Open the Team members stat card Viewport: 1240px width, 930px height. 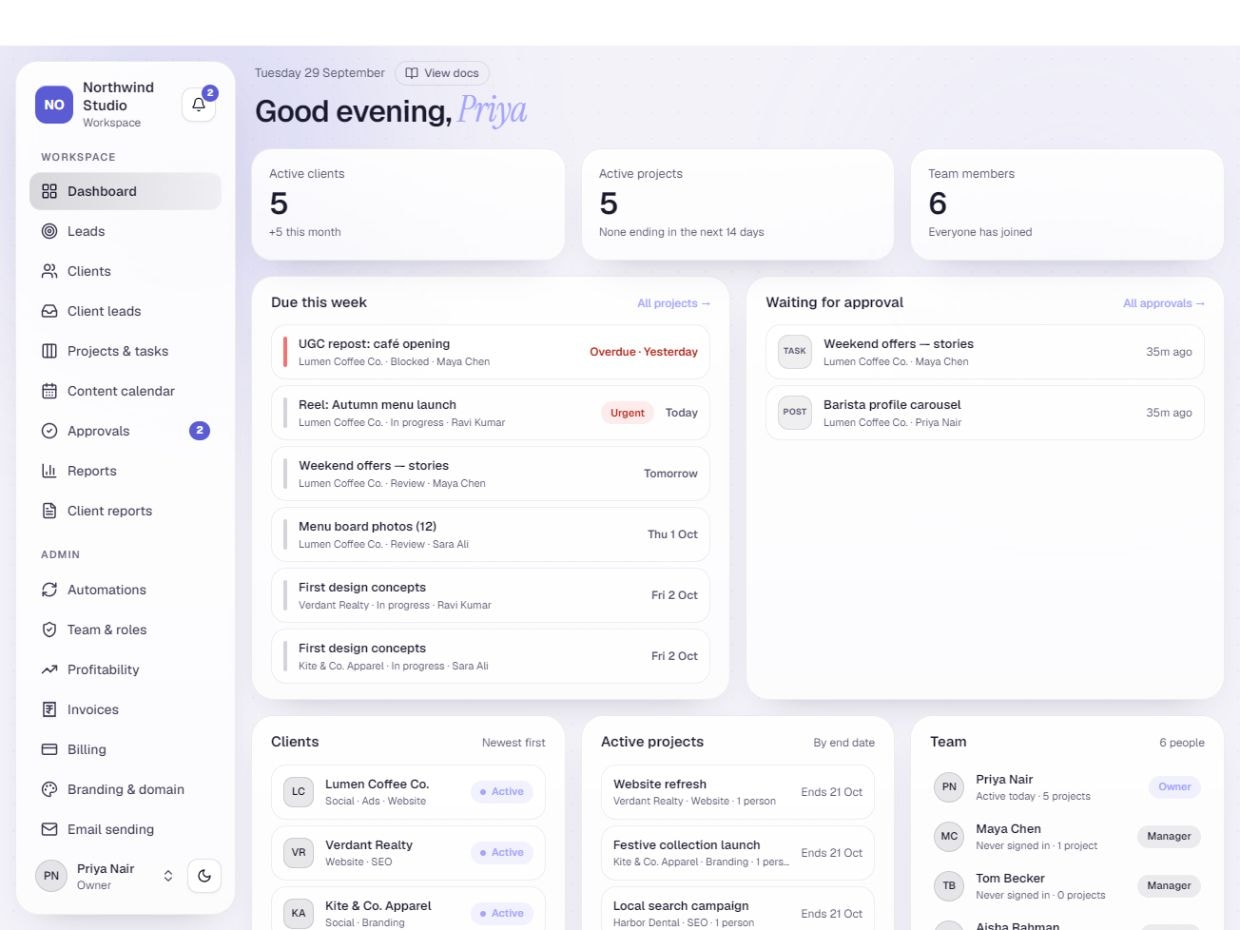[1067, 204]
